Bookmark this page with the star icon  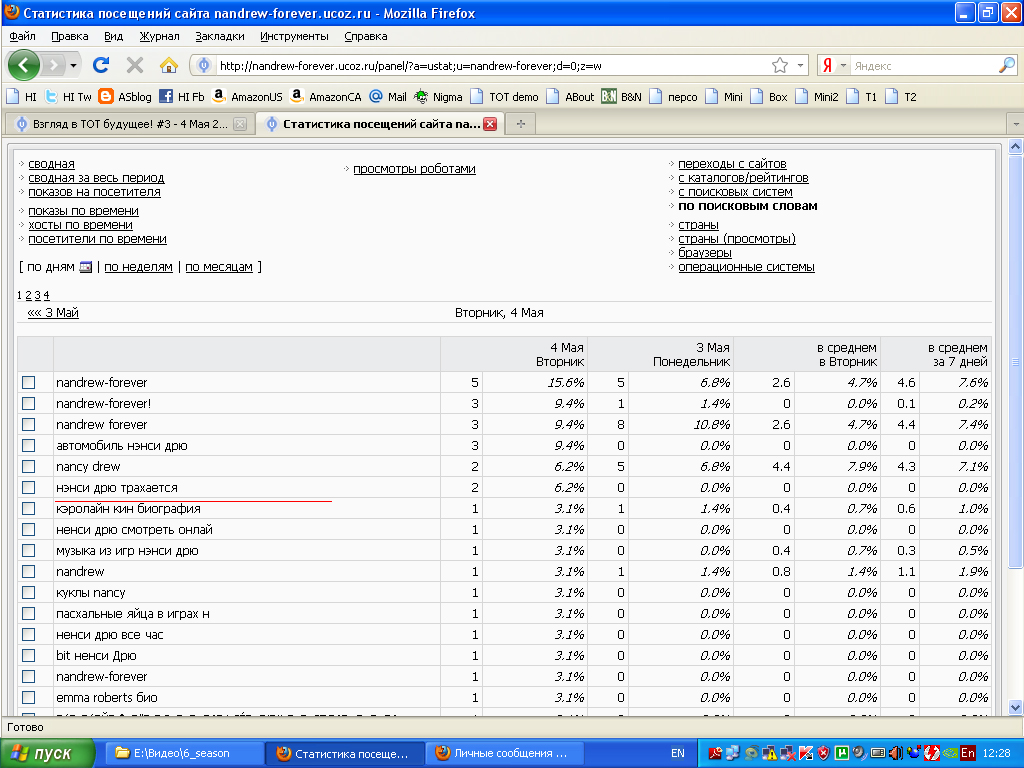[x=779, y=65]
